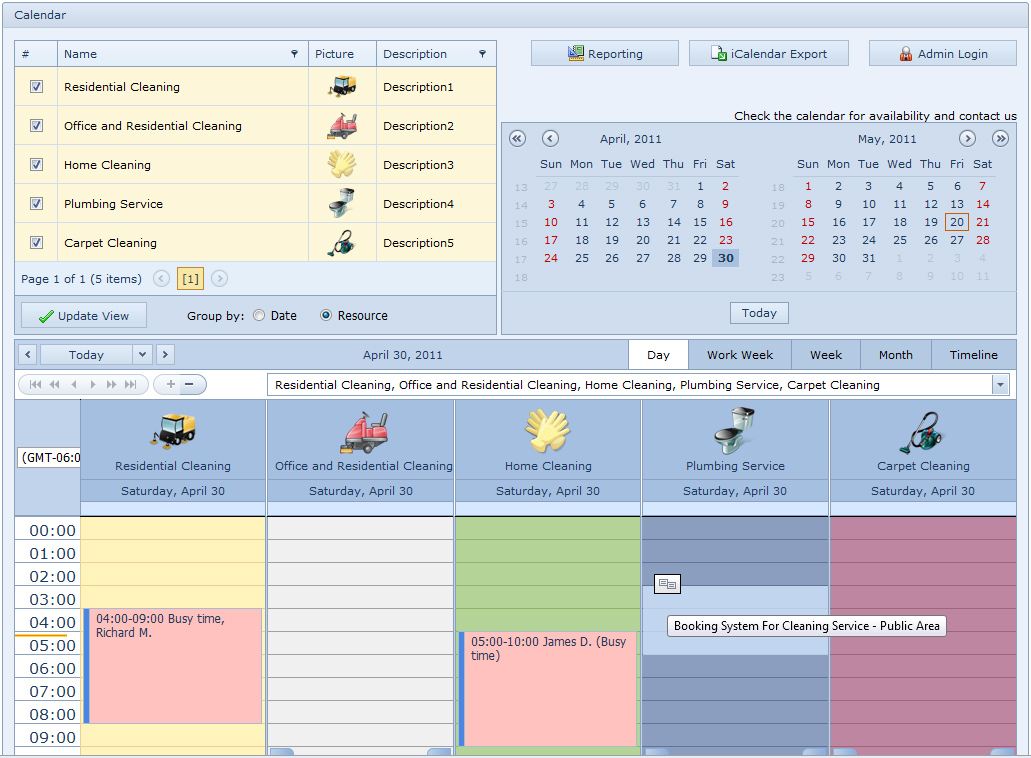Viewport: 1031px width, 758px height.
Task: Click scheduler previous day arrow
Action: click(x=28, y=355)
